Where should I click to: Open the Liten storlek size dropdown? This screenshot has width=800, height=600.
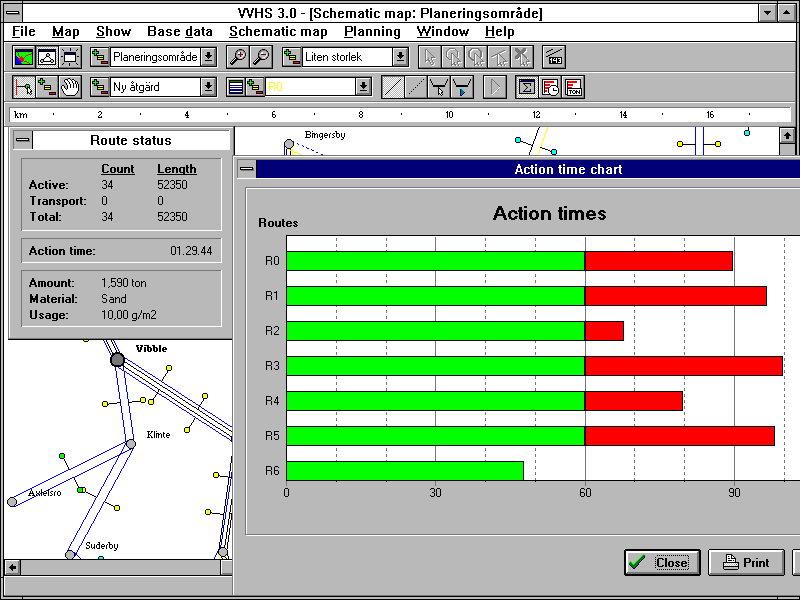coord(401,57)
